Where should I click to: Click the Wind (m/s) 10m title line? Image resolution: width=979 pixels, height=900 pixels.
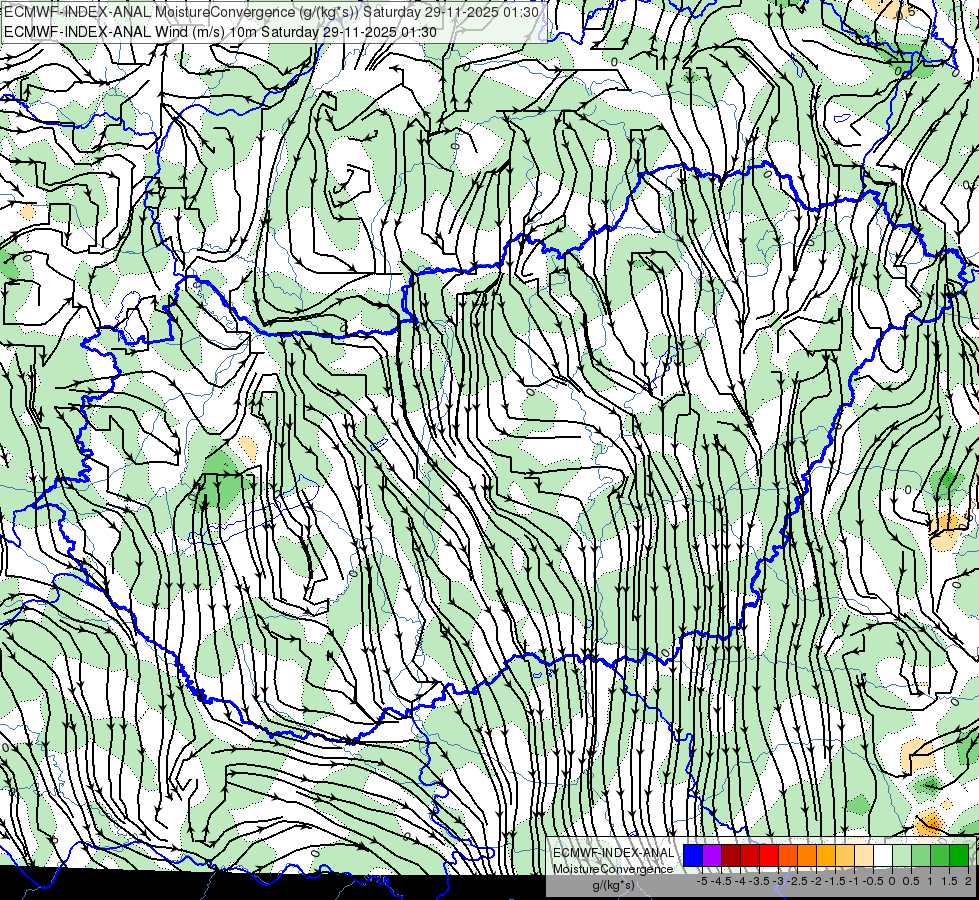tap(220, 32)
